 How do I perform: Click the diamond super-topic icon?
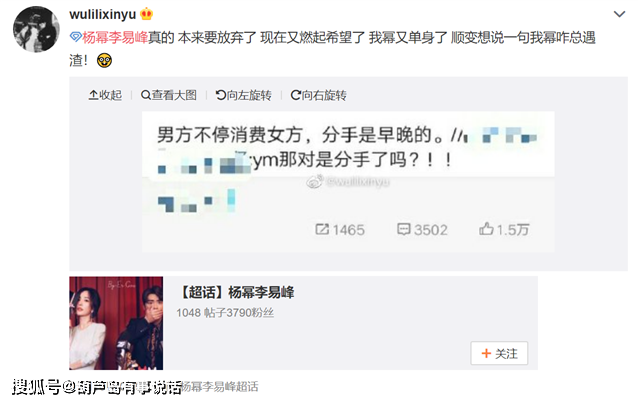click(76, 37)
